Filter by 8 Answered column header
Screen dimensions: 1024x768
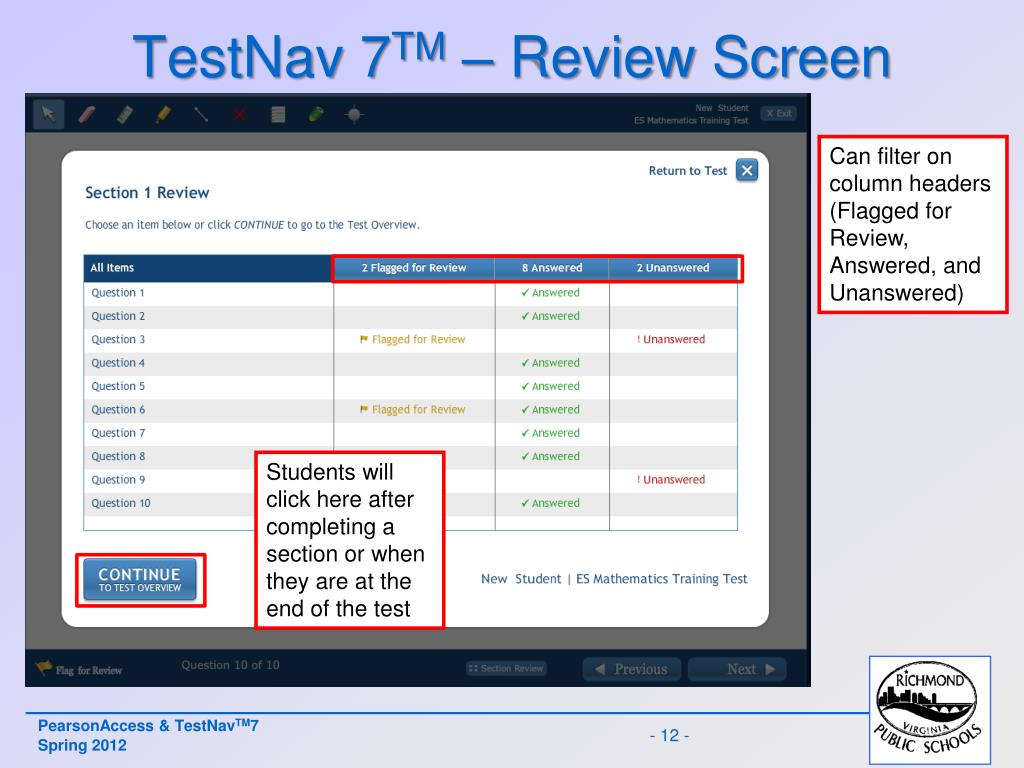click(552, 268)
